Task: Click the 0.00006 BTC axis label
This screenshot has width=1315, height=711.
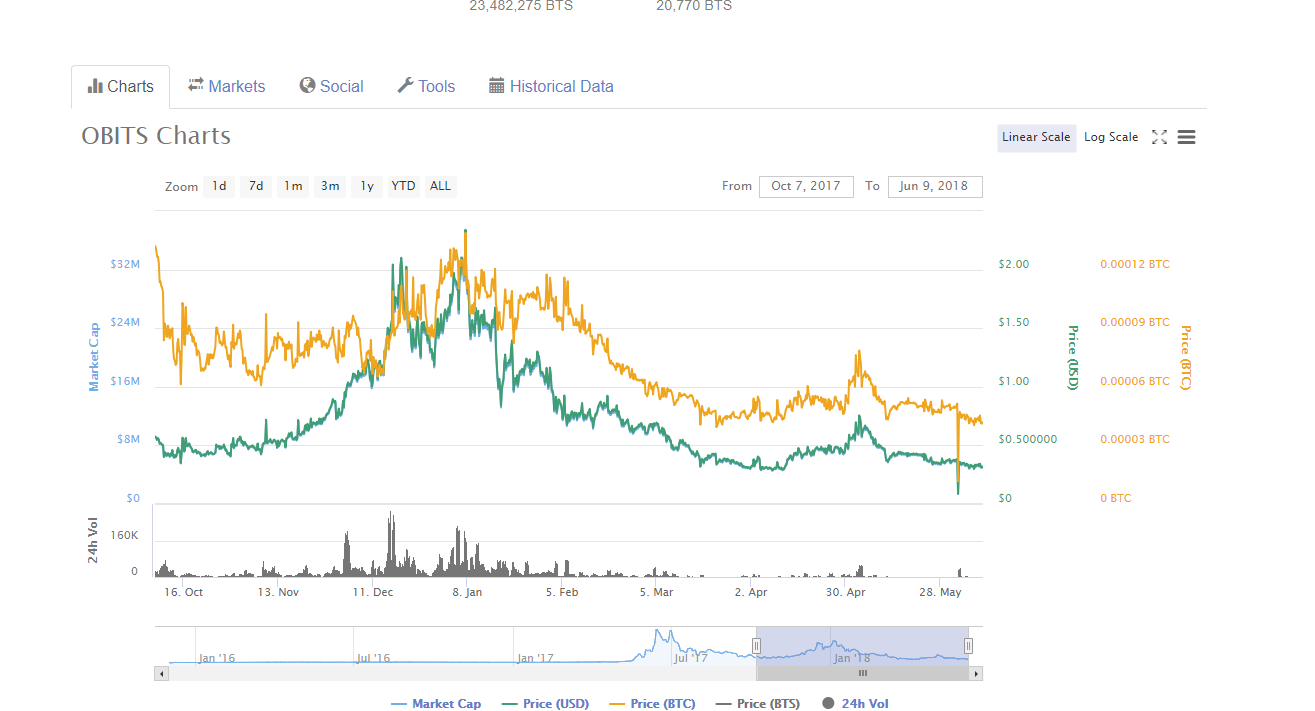Action: [x=1134, y=382]
